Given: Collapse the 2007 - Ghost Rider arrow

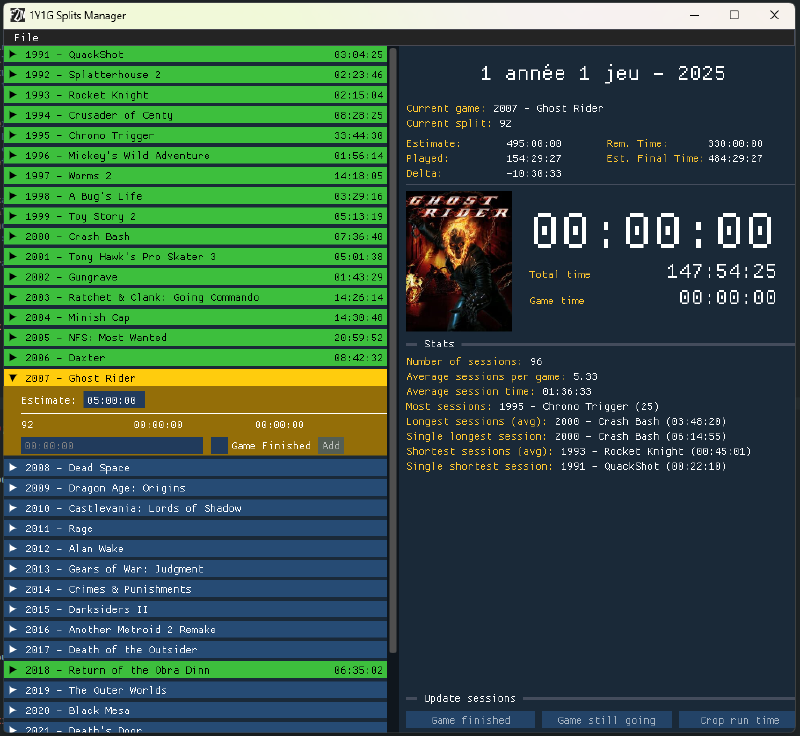Looking at the screenshot, I should tap(13, 378).
